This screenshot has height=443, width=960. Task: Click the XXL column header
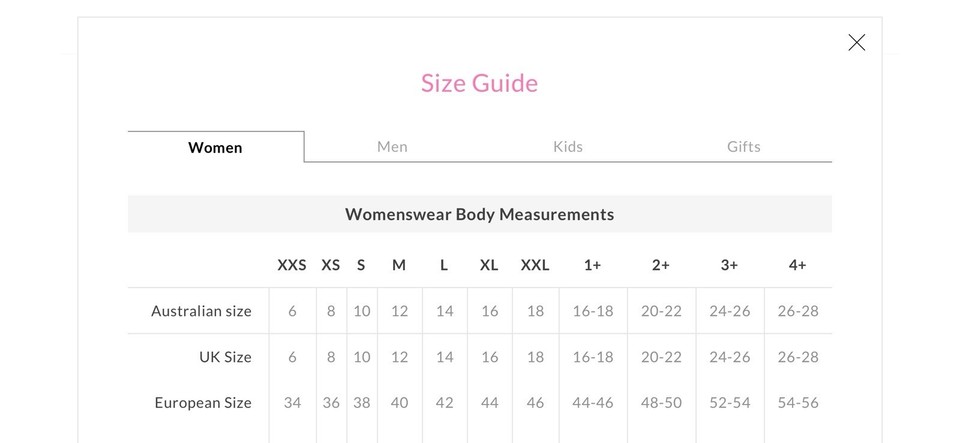535,265
